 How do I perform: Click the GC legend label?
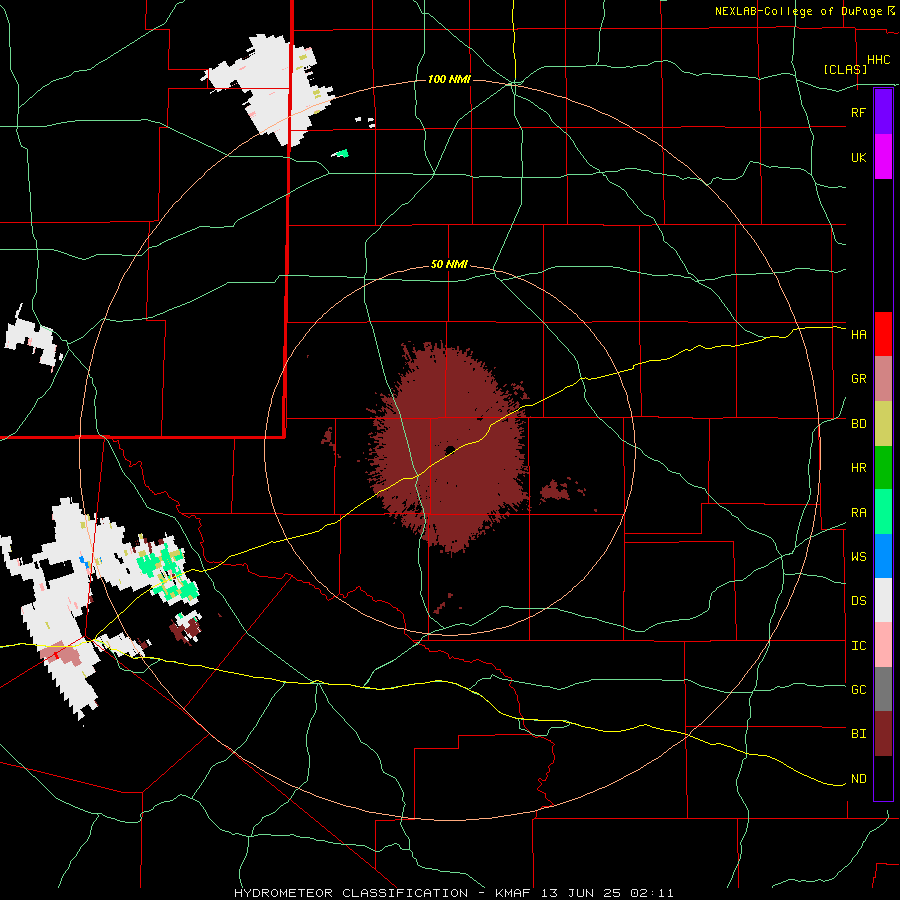[x=858, y=690]
